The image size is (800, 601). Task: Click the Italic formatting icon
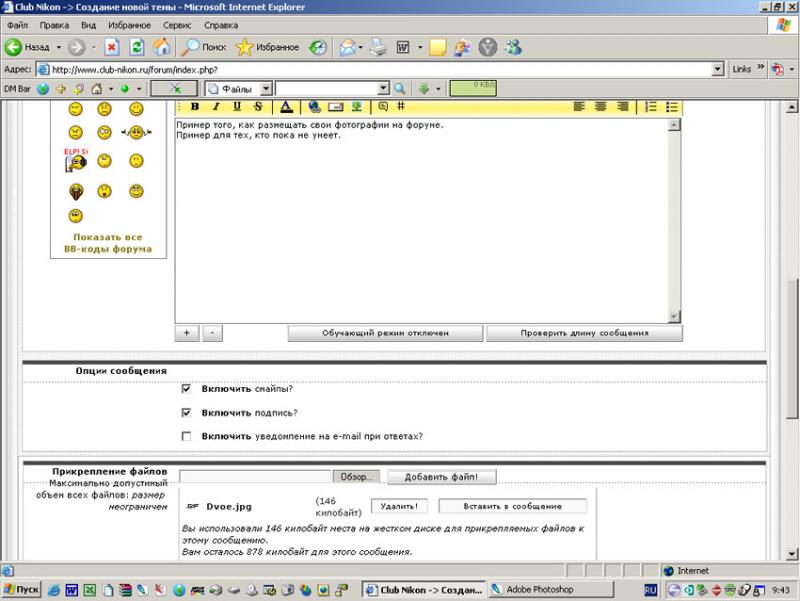216,106
